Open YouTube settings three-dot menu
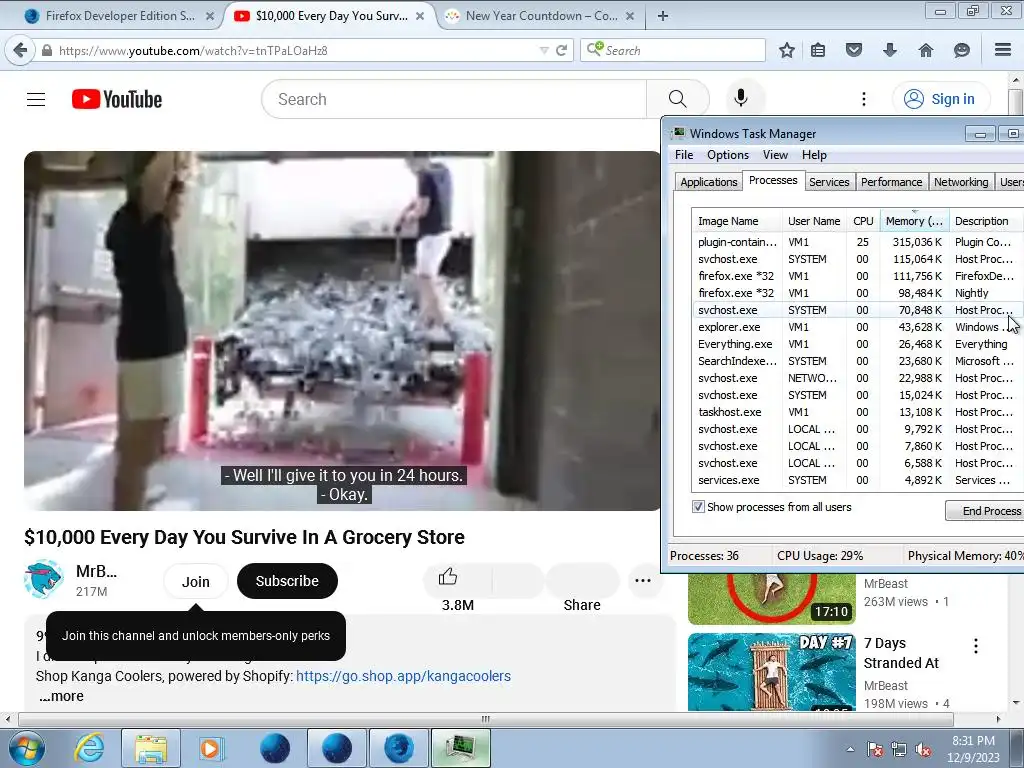1024x768 pixels. coord(863,99)
